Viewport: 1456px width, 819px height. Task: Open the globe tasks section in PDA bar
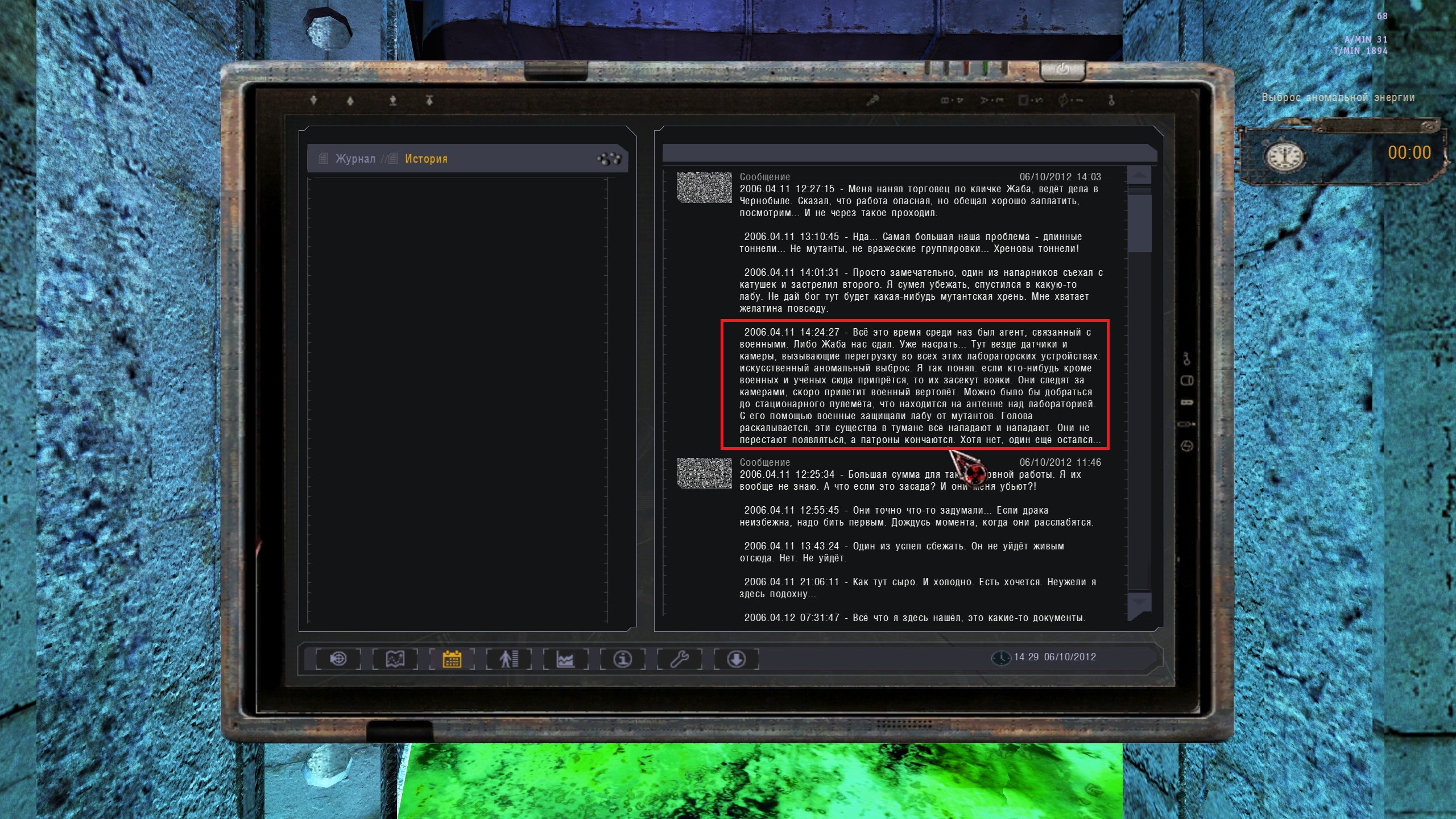pos(338,659)
